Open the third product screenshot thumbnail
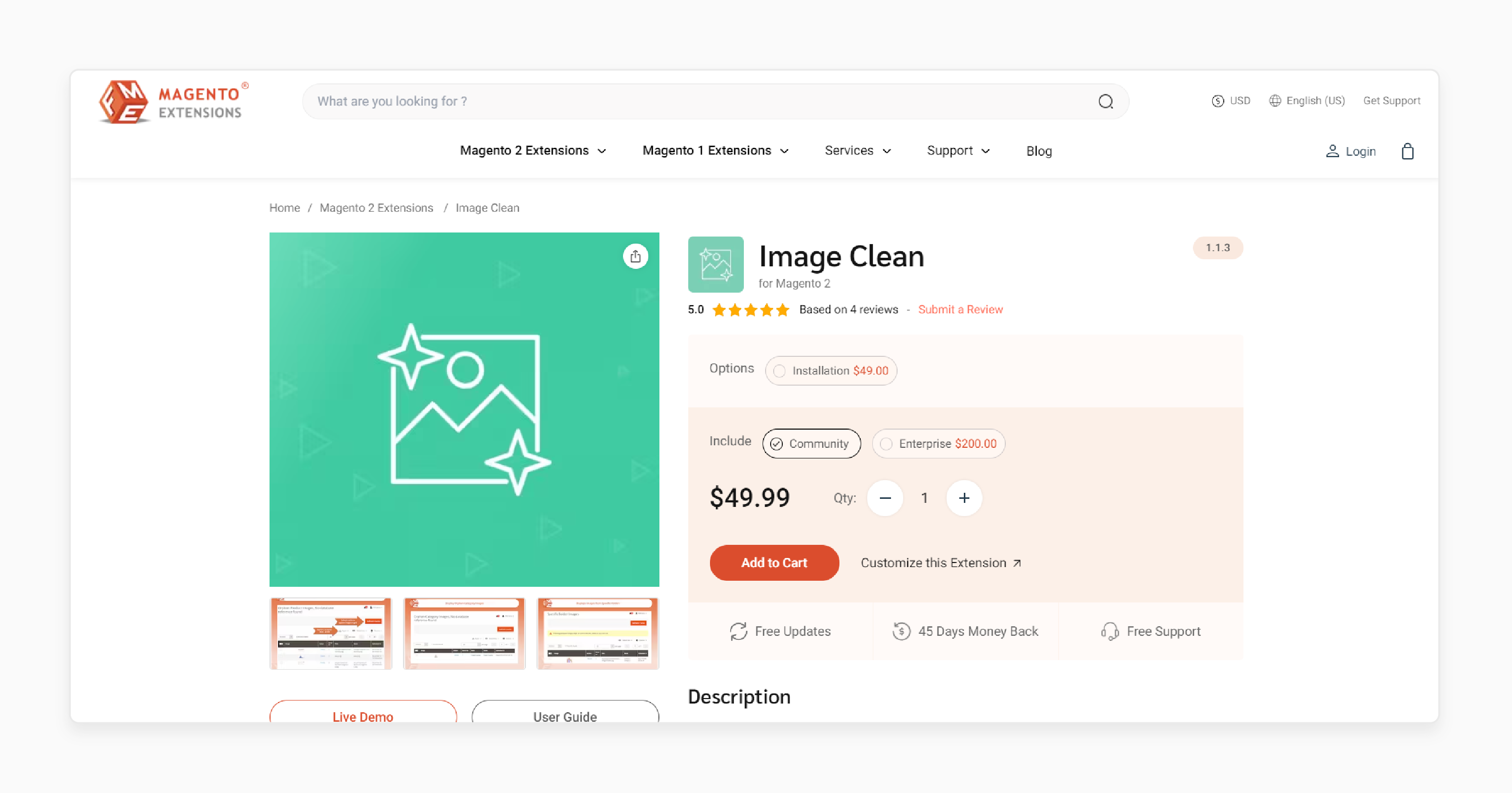1512x793 pixels. (598, 633)
